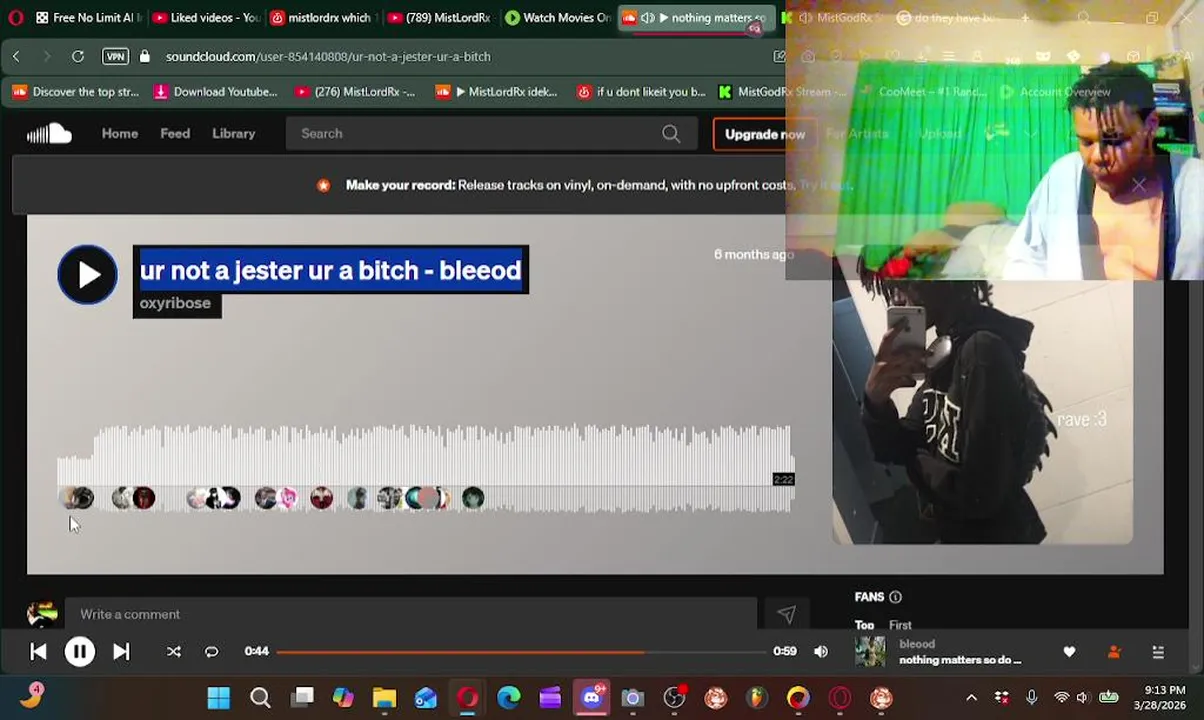Reload the page with the refresh icon
Screen dimensions: 1204x720
pyautogui.click(x=78, y=56)
